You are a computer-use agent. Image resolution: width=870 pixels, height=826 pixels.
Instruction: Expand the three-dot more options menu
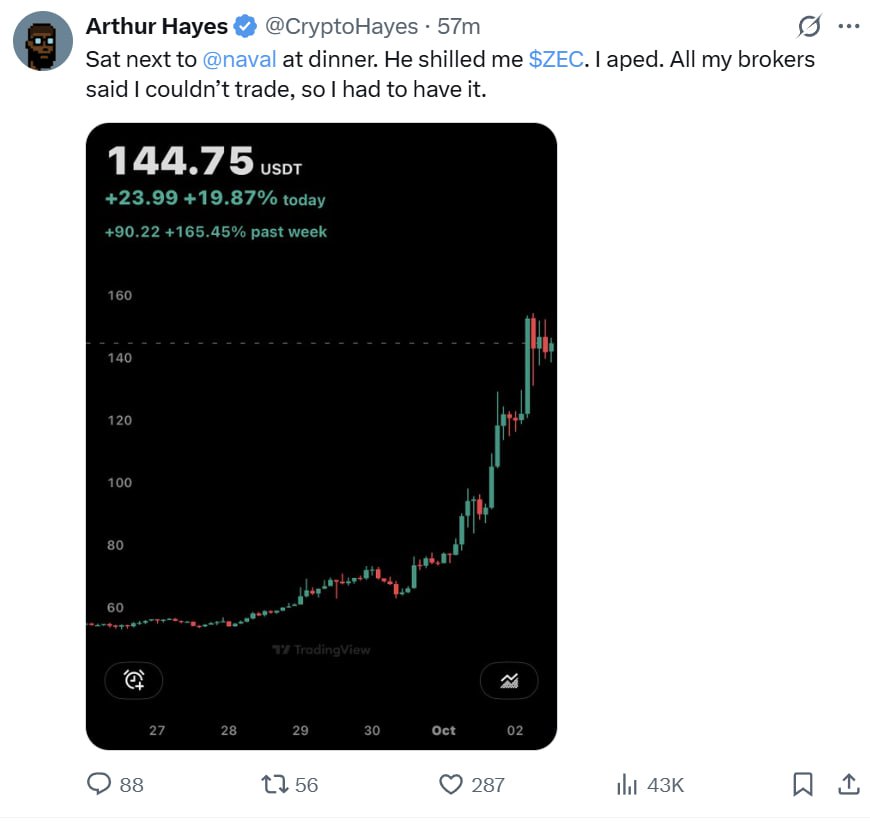click(x=848, y=26)
